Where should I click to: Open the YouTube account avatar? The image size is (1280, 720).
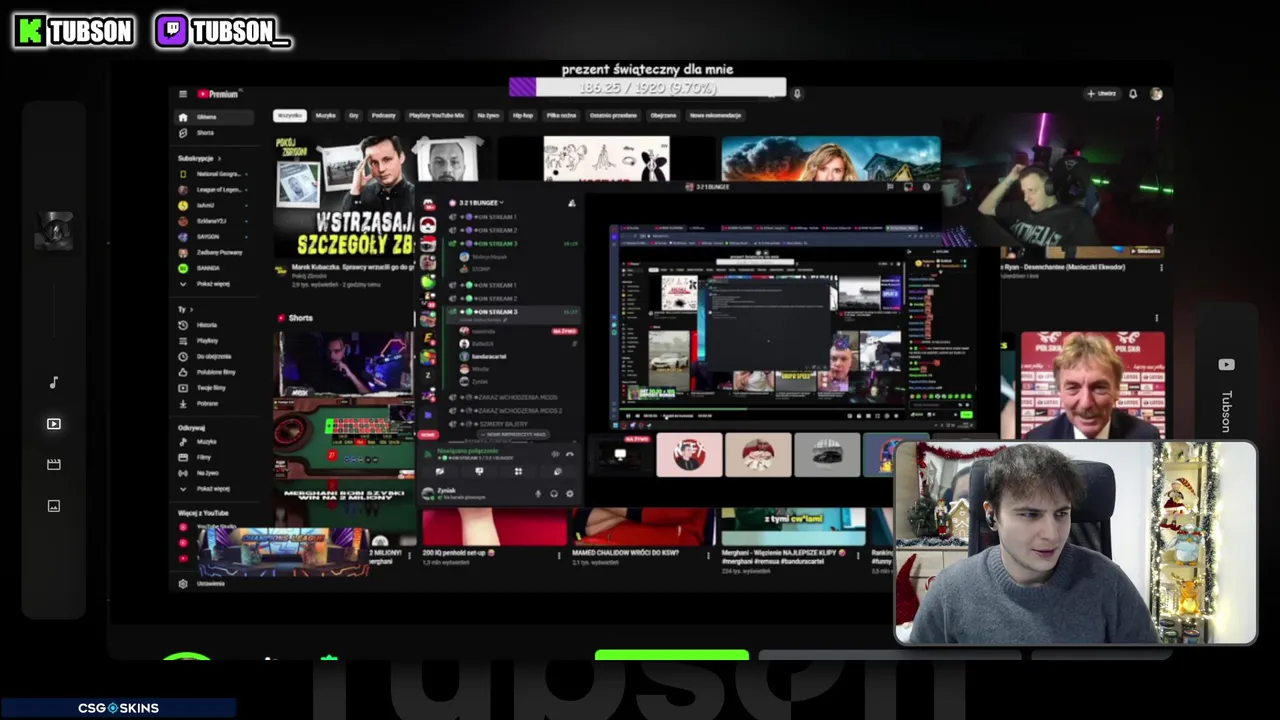point(1156,94)
